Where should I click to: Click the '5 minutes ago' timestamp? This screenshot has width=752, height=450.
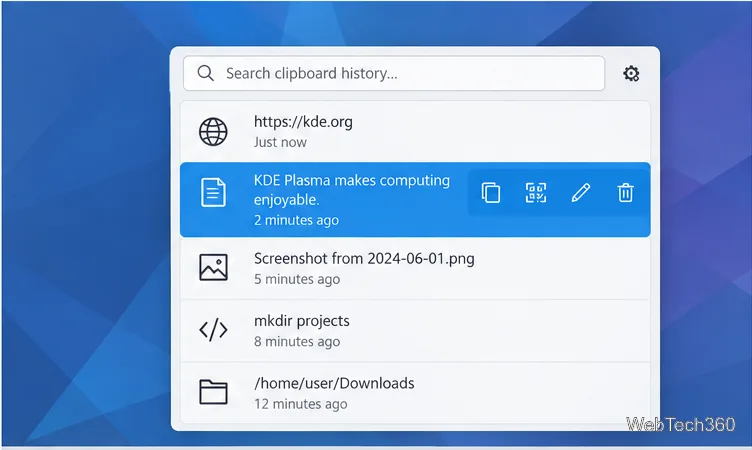tap(297, 279)
